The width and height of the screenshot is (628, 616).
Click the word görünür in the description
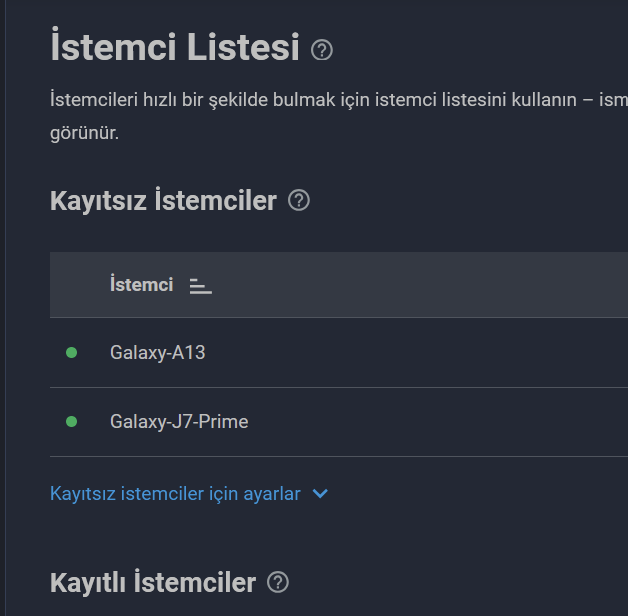tap(85, 133)
